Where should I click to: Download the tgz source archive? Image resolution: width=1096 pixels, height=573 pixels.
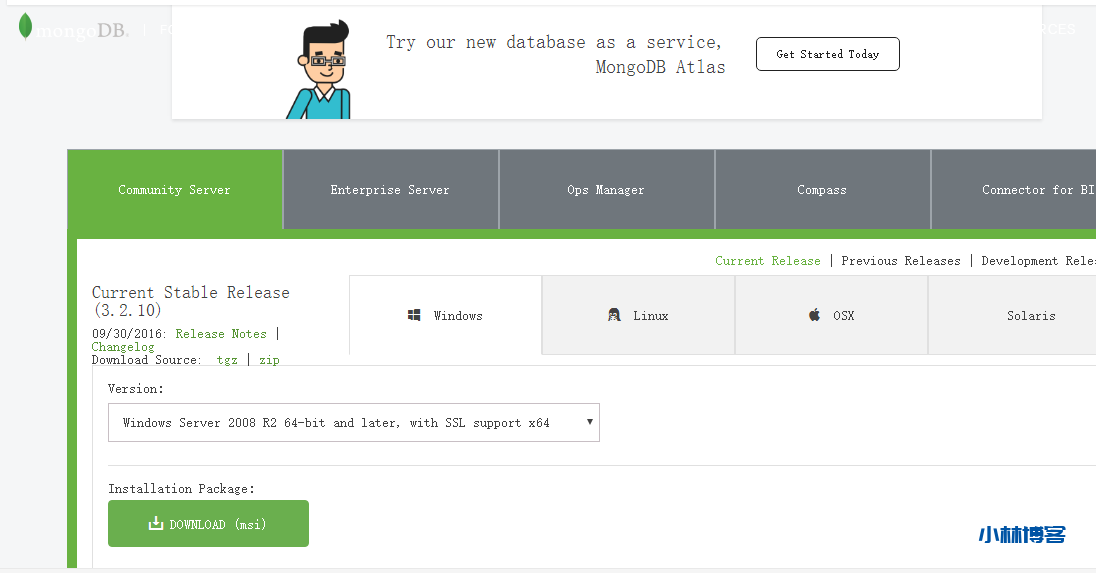(227, 359)
